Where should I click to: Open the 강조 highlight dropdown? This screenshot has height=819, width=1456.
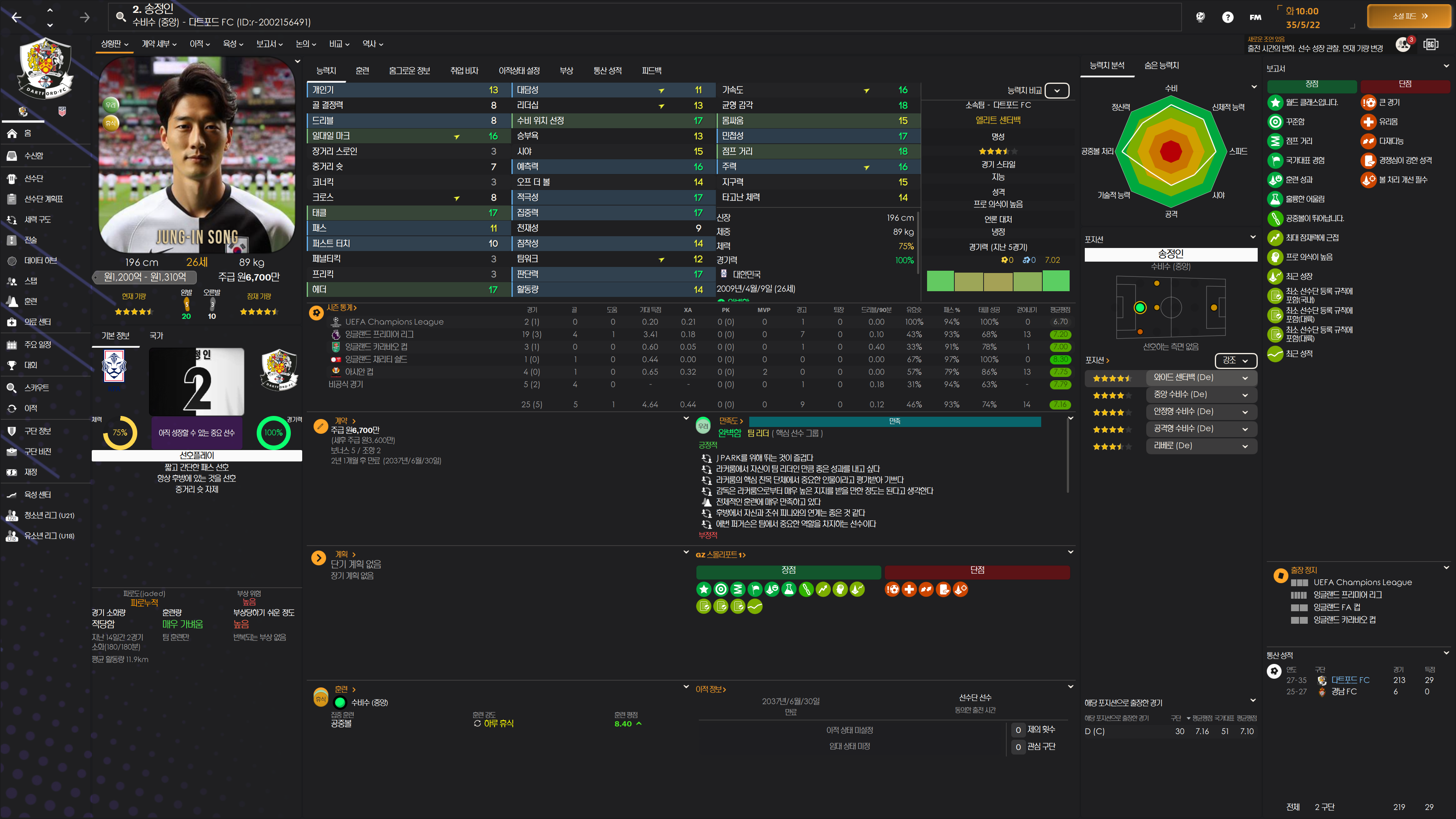click(x=1236, y=360)
